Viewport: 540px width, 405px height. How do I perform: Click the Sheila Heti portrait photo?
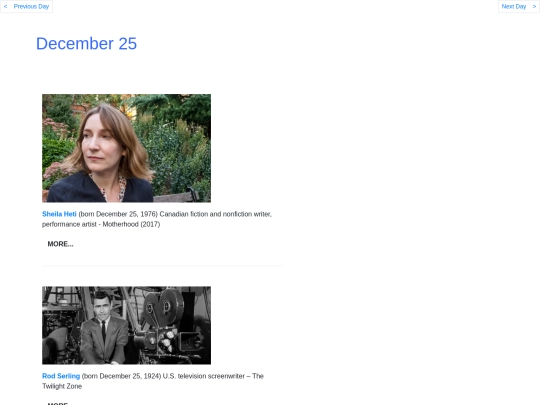click(x=126, y=148)
